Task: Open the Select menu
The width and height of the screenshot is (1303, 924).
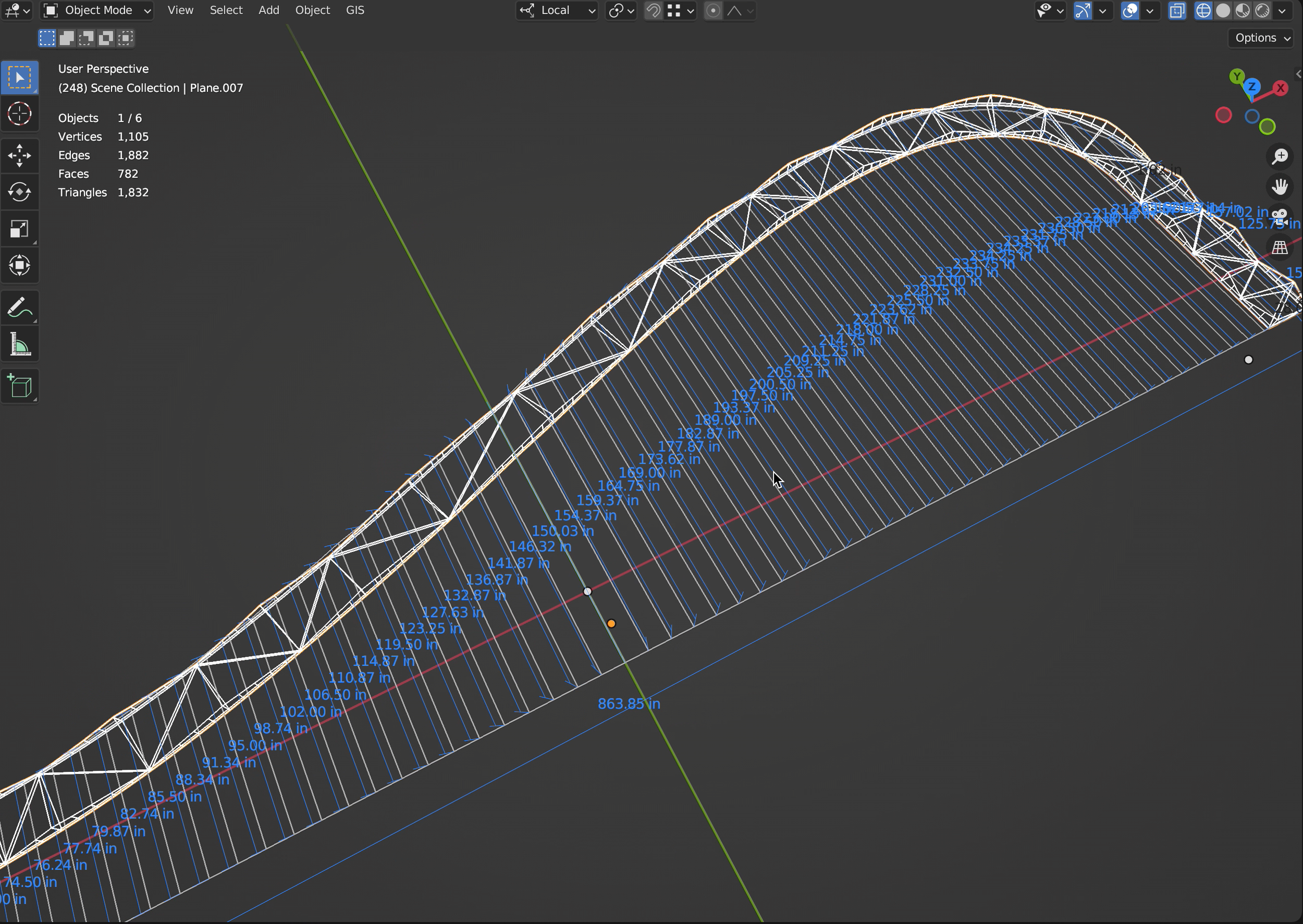Action: [x=226, y=10]
